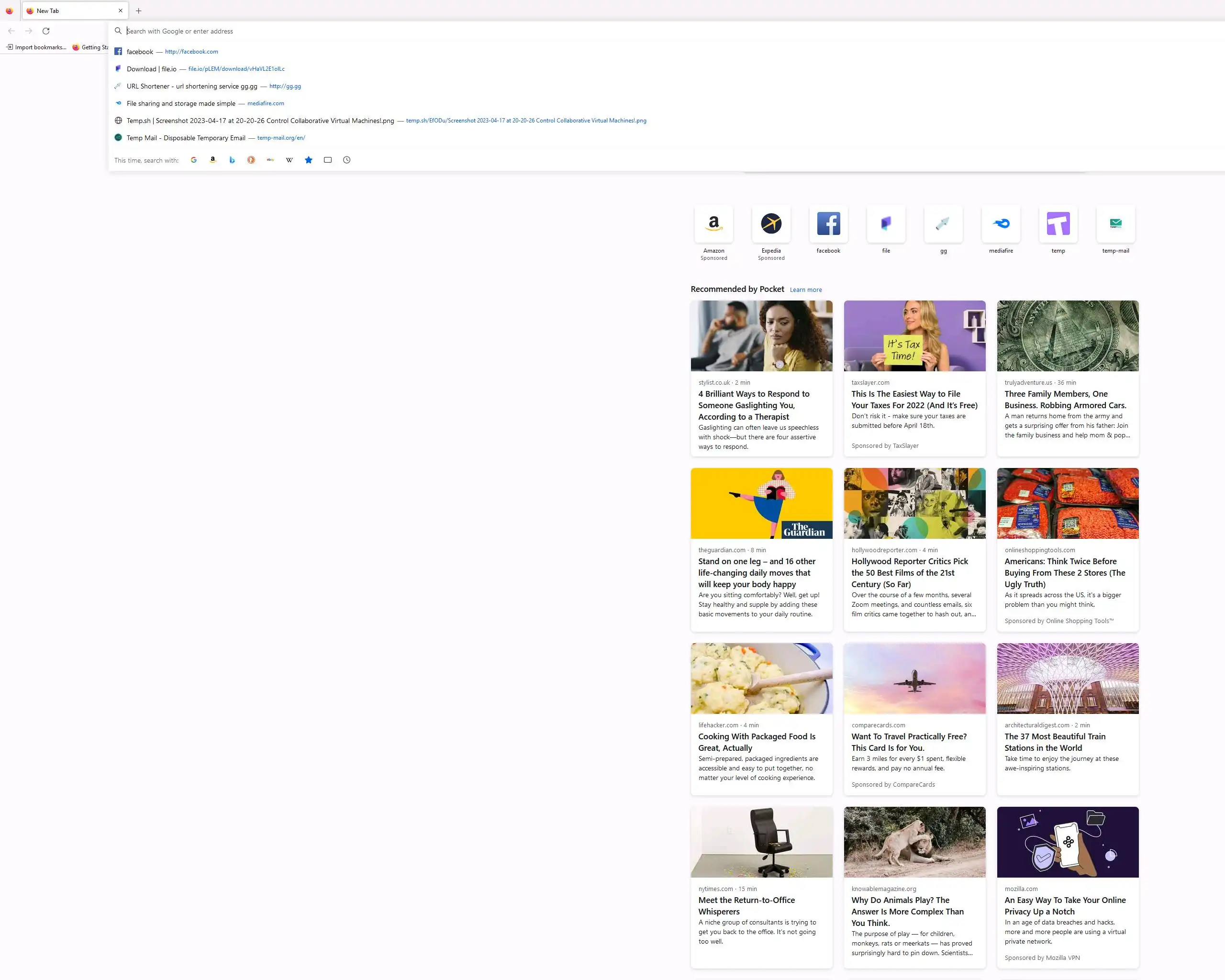Search open tabs using the tabs icon
The height and width of the screenshot is (980, 1225).
[x=328, y=160]
